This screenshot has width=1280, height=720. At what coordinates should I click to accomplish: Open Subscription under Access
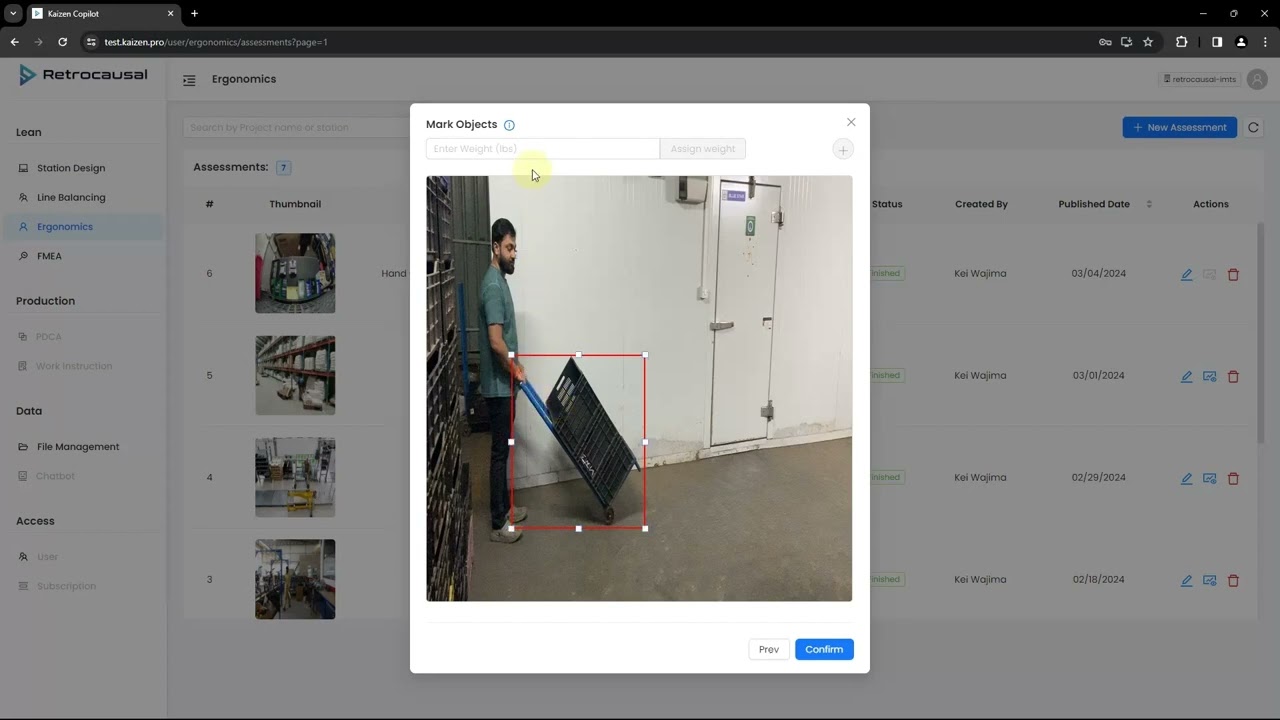click(66, 586)
